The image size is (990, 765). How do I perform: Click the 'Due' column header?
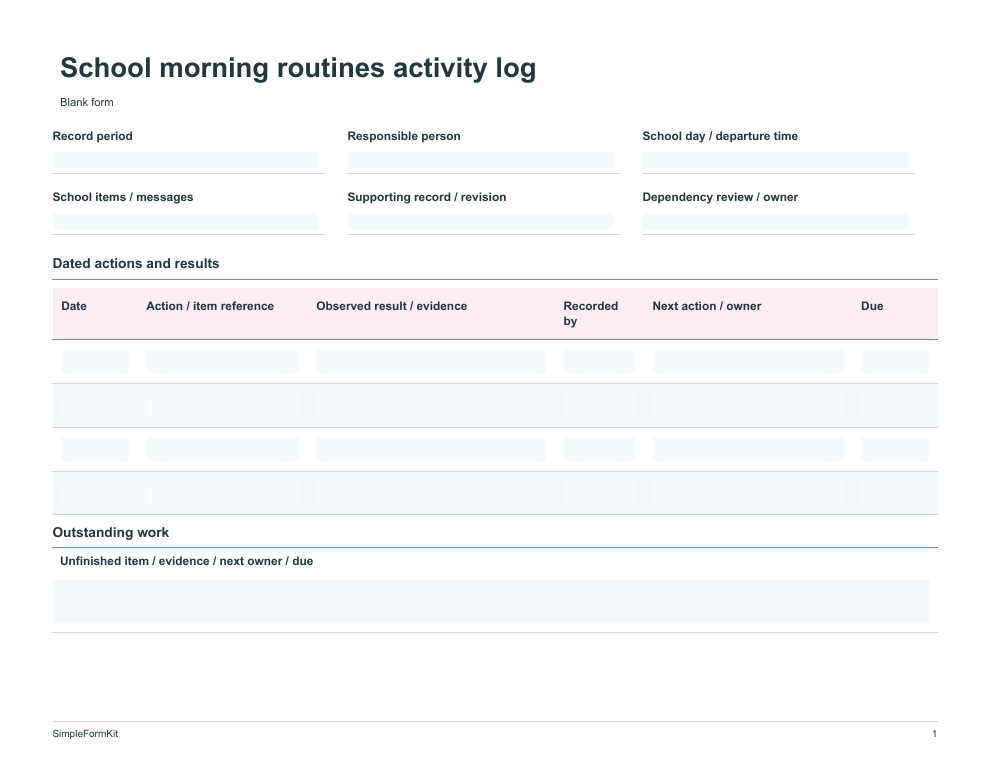pyautogui.click(x=872, y=306)
